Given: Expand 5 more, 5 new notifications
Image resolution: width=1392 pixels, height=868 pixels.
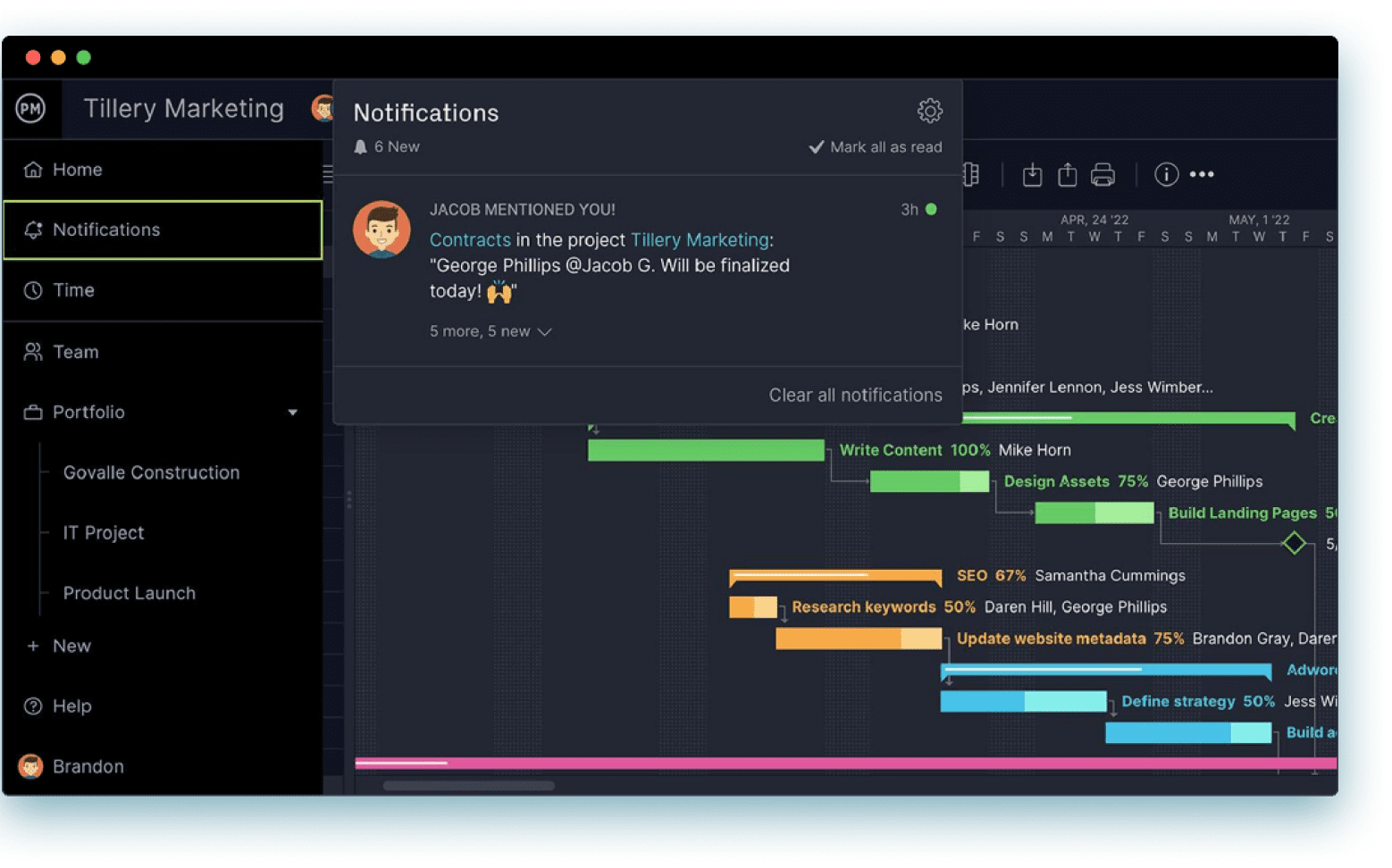Looking at the screenshot, I should 490,331.
